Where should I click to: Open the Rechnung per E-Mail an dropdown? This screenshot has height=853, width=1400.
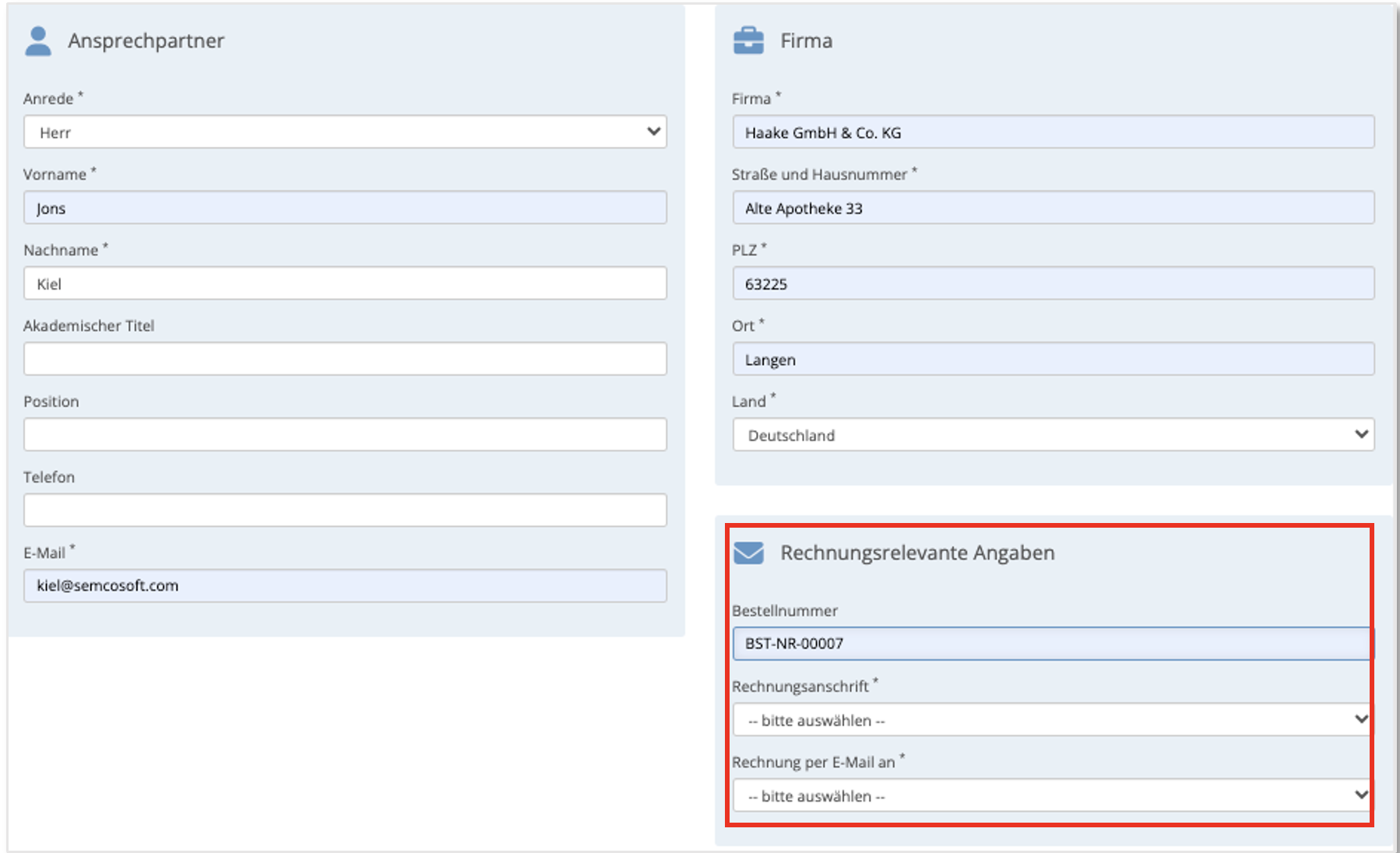point(1051,795)
